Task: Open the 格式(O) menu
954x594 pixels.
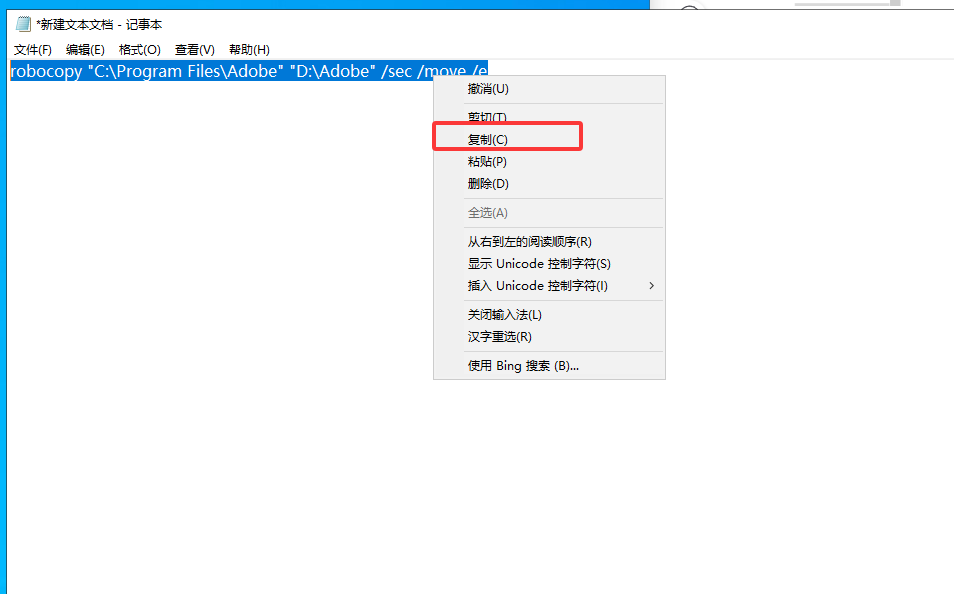Action: (x=140, y=50)
